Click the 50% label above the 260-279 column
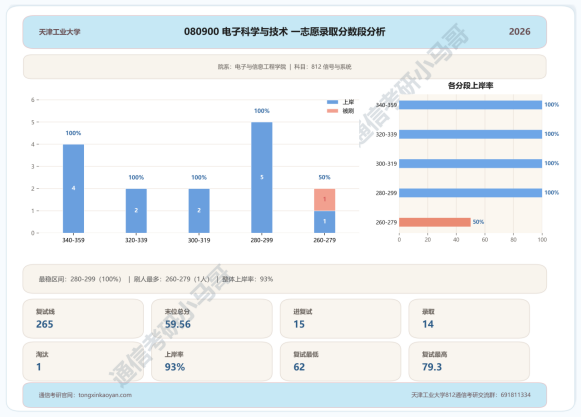Screen dimensions: 581x418 tap(324, 177)
